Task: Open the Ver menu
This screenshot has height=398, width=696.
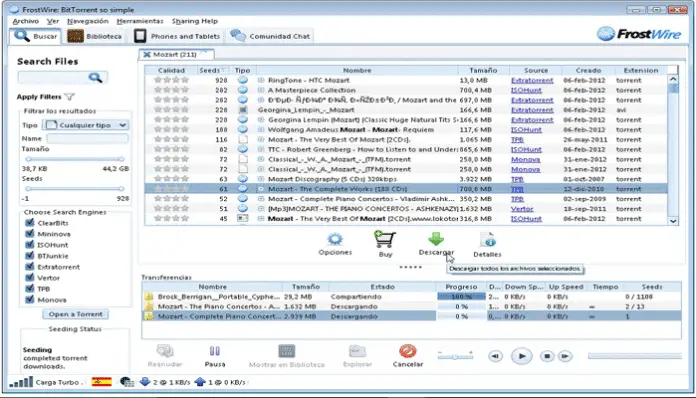Action: coord(53,21)
